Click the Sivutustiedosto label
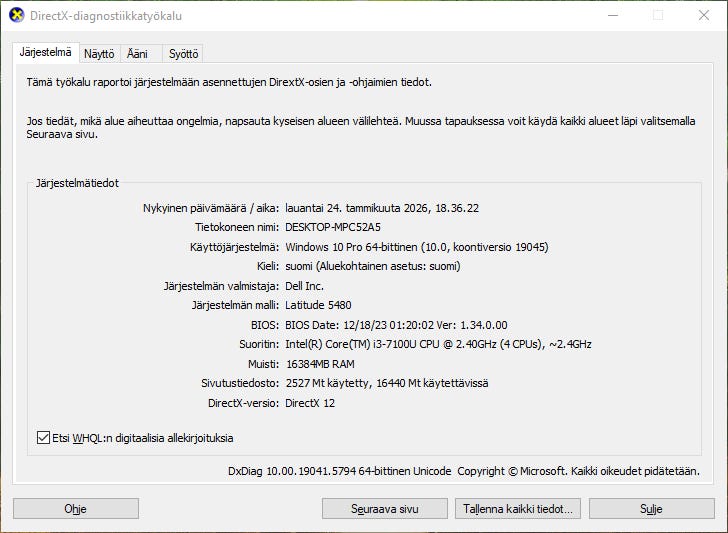The width and height of the screenshot is (728, 533). [240, 383]
